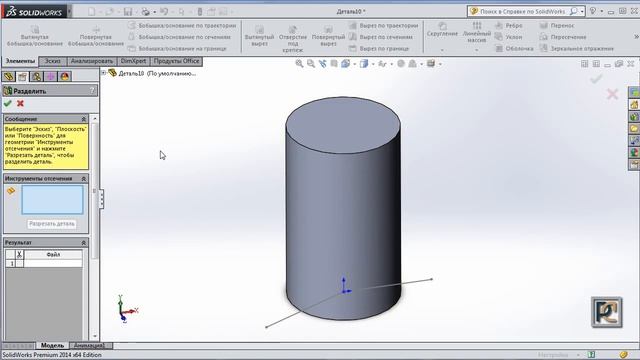Click the trim tools selection box
This screenshot has height=360, width=640.
[52, 200]
